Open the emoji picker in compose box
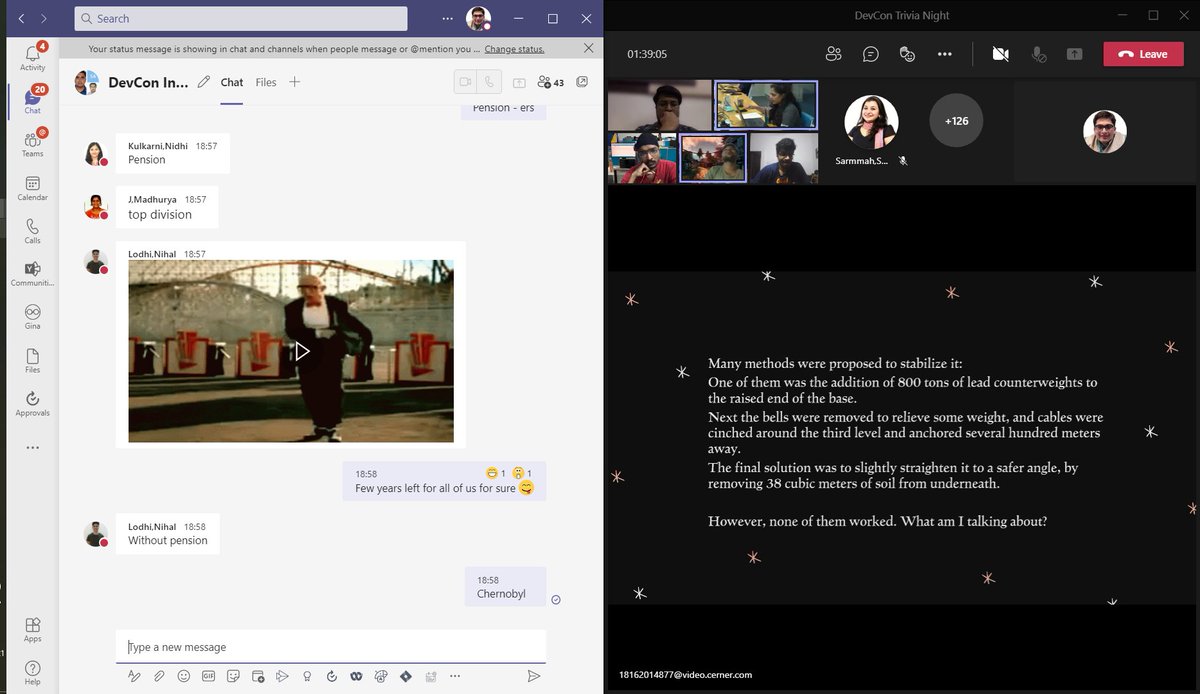 coord(183,676)
